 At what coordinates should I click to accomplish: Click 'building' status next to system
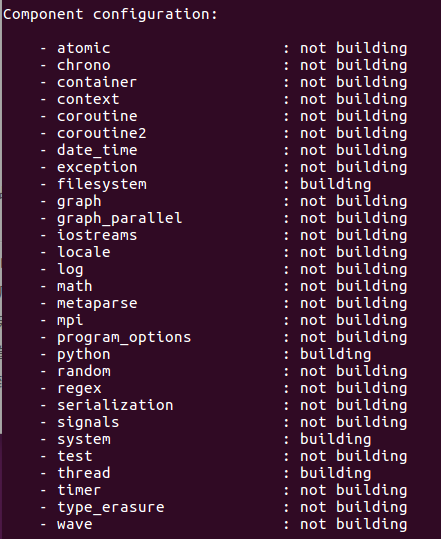point(335,439)
